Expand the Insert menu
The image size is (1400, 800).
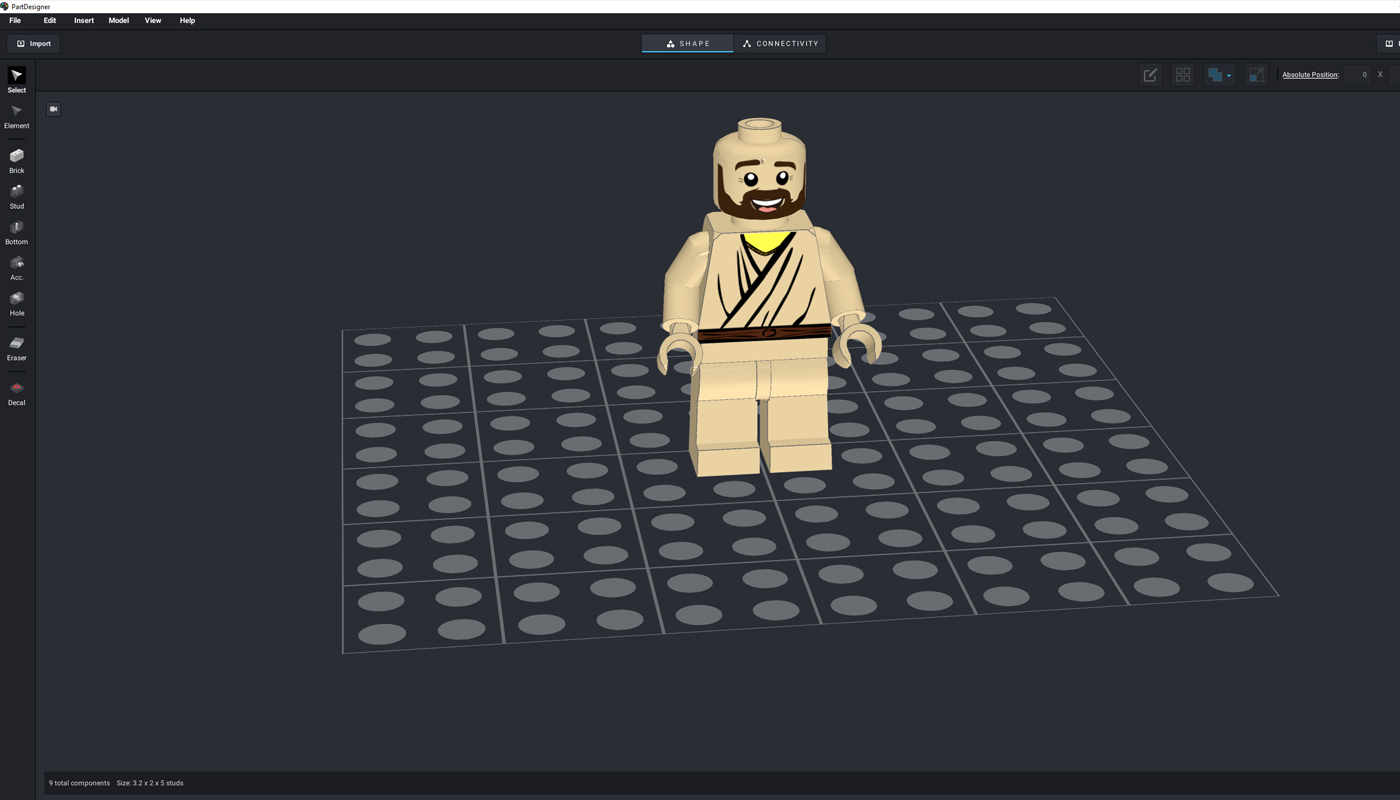tap(84, 20)
